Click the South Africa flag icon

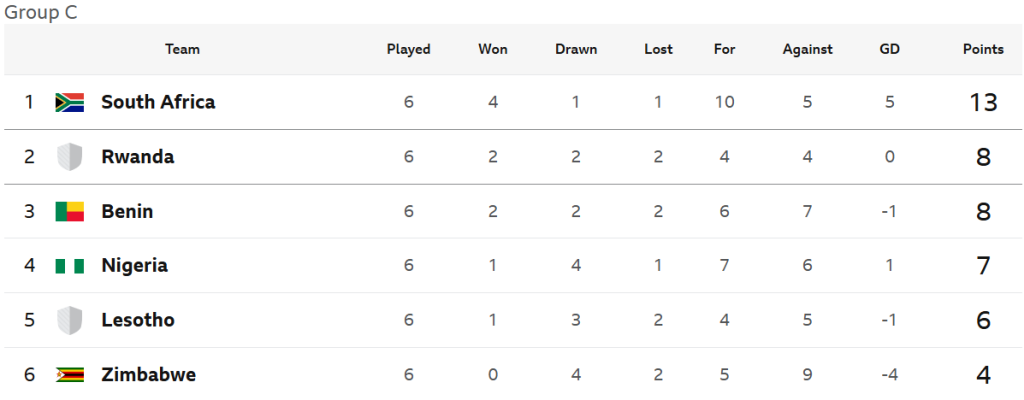(69, 103)
